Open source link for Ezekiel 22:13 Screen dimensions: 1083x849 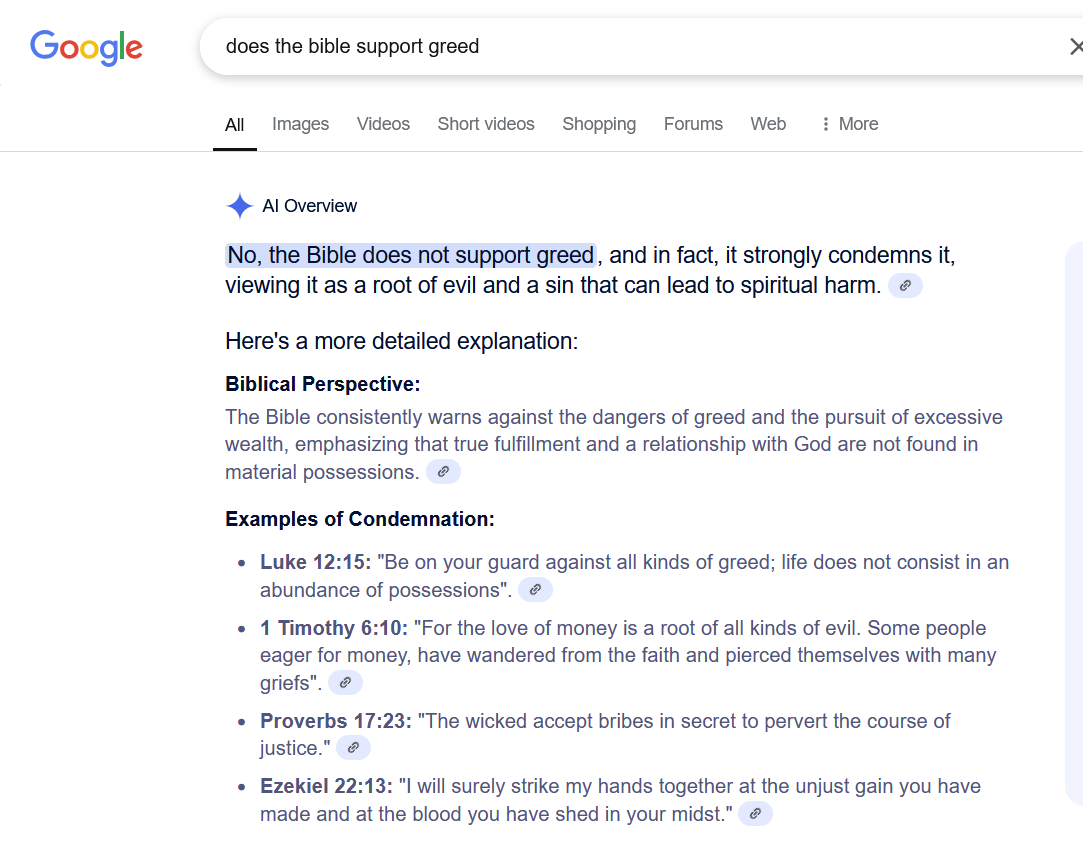click(755, 814)
